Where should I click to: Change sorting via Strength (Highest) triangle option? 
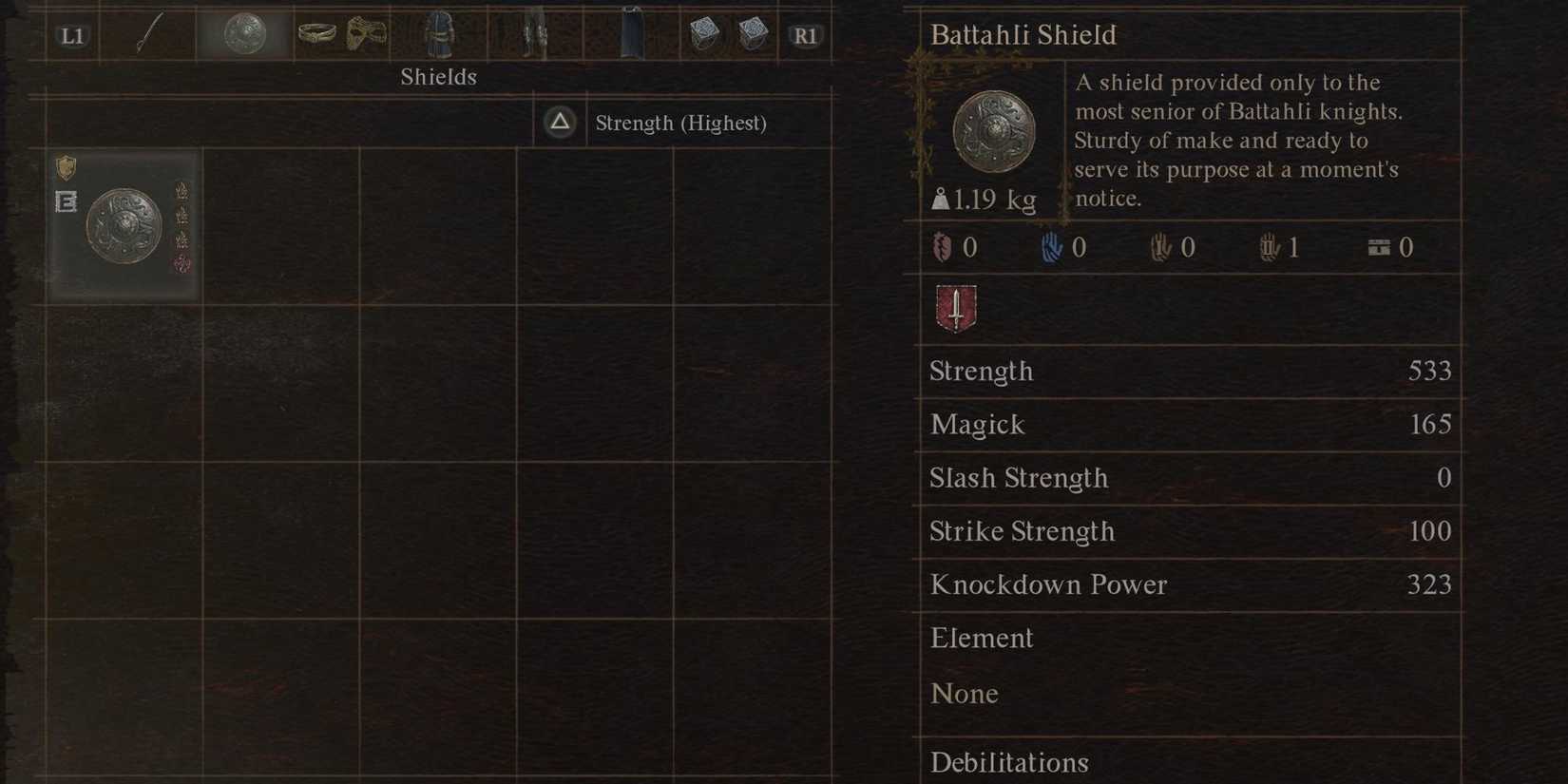click(560, 122)
